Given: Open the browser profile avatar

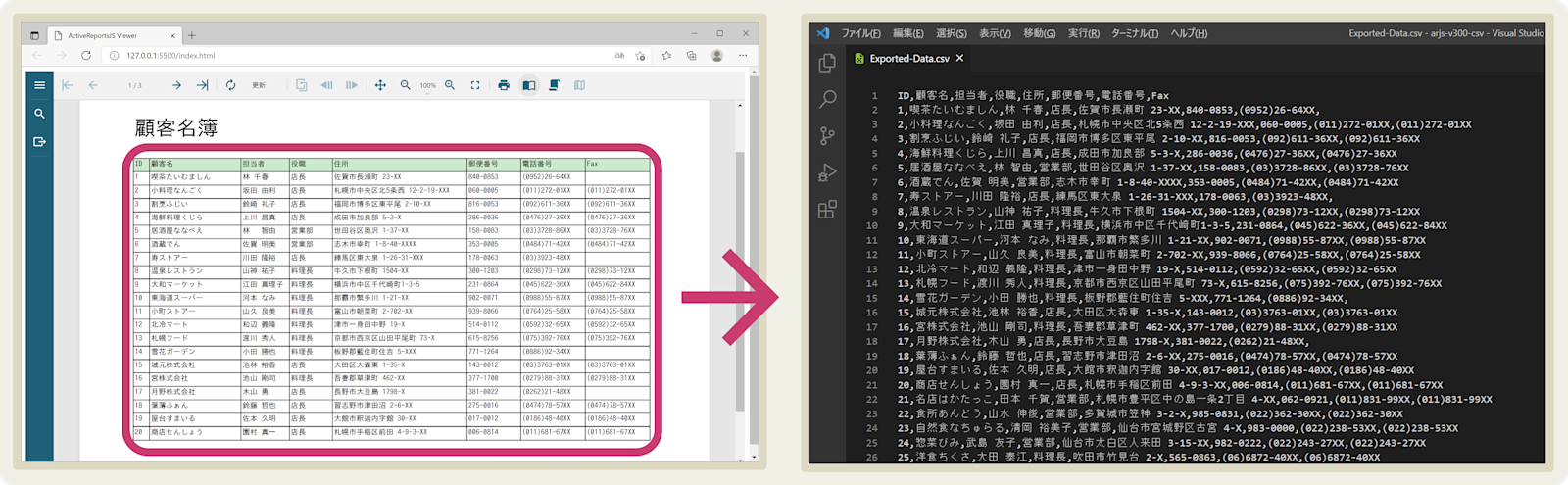Looking at the screenshot, I should (x=717, y=56).
